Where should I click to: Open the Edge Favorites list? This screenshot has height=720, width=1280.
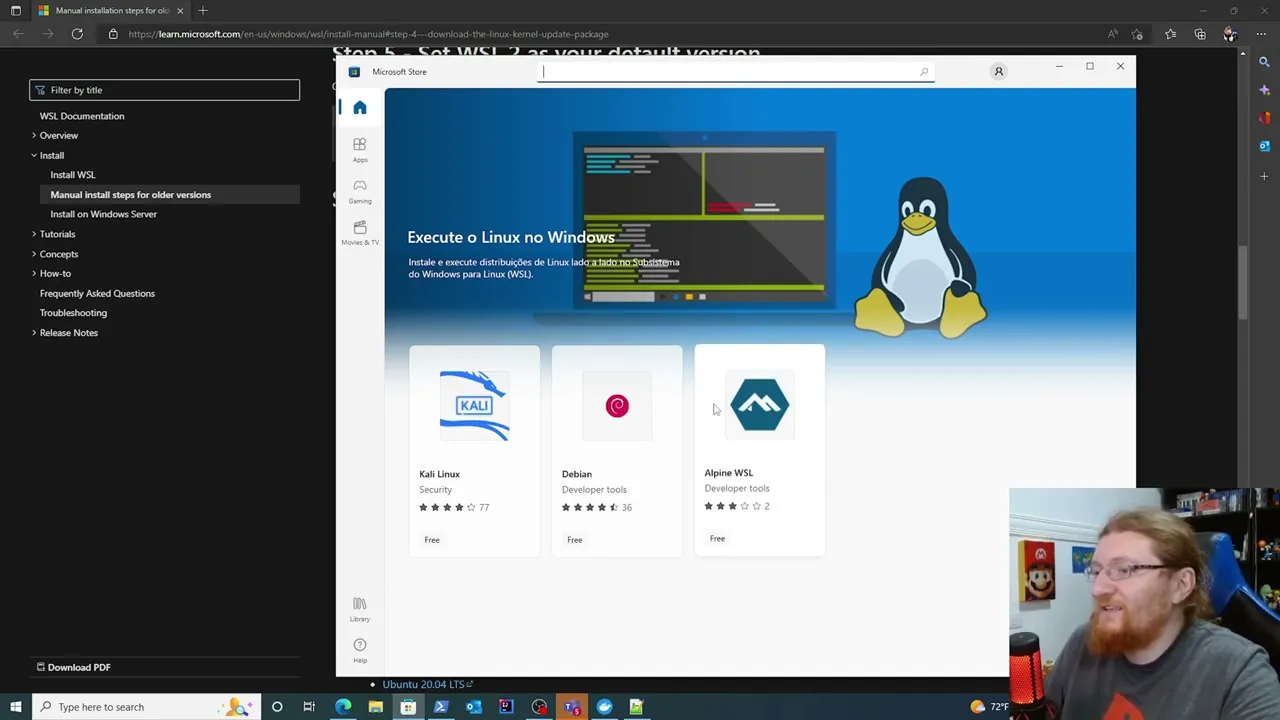[1171, 34]
